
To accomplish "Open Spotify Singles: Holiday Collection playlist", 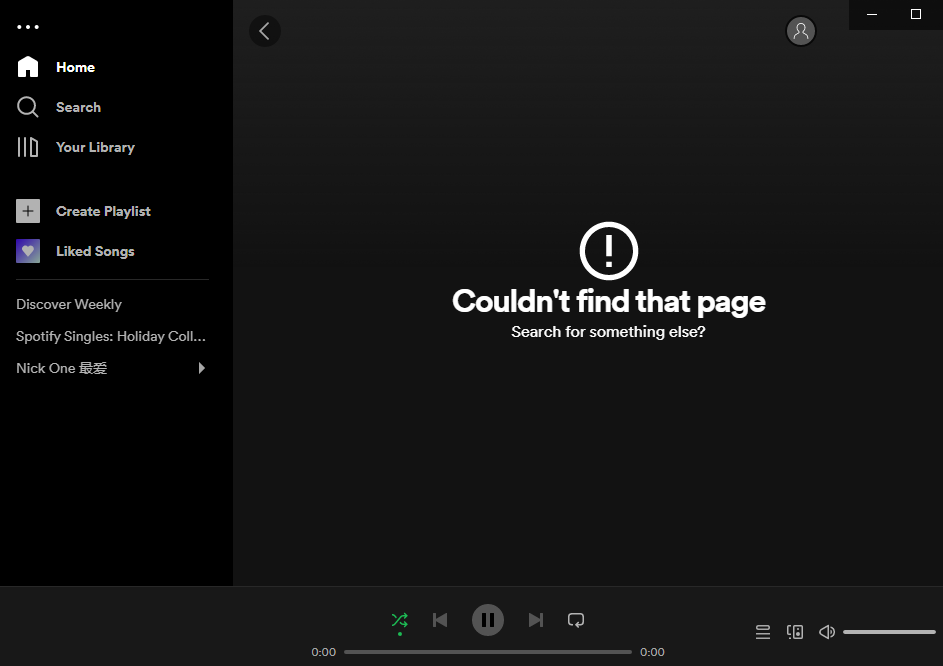I will (111, 336).
